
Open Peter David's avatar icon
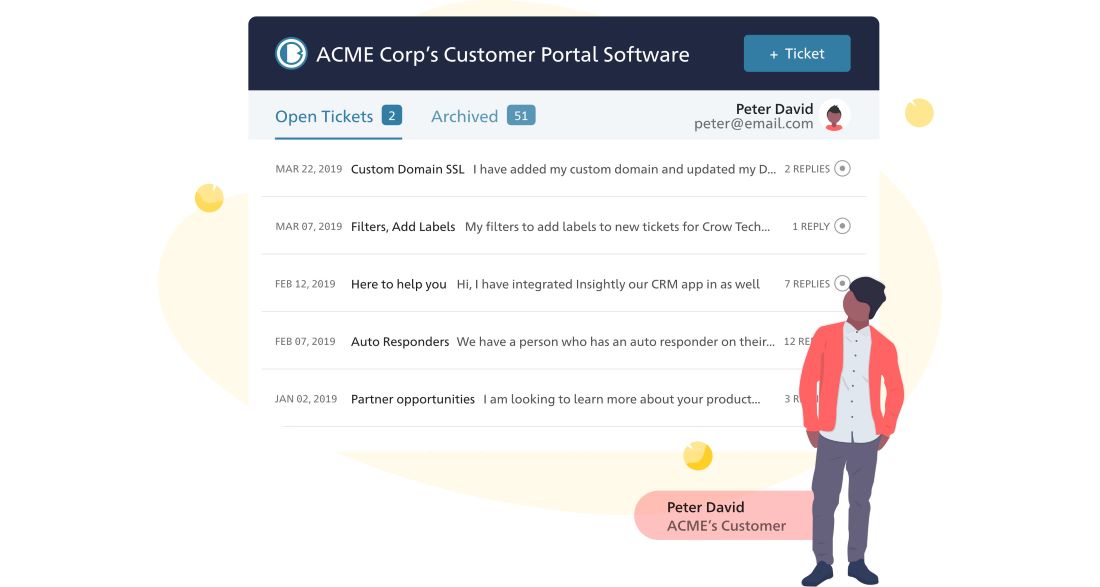(x=834, y=116)
